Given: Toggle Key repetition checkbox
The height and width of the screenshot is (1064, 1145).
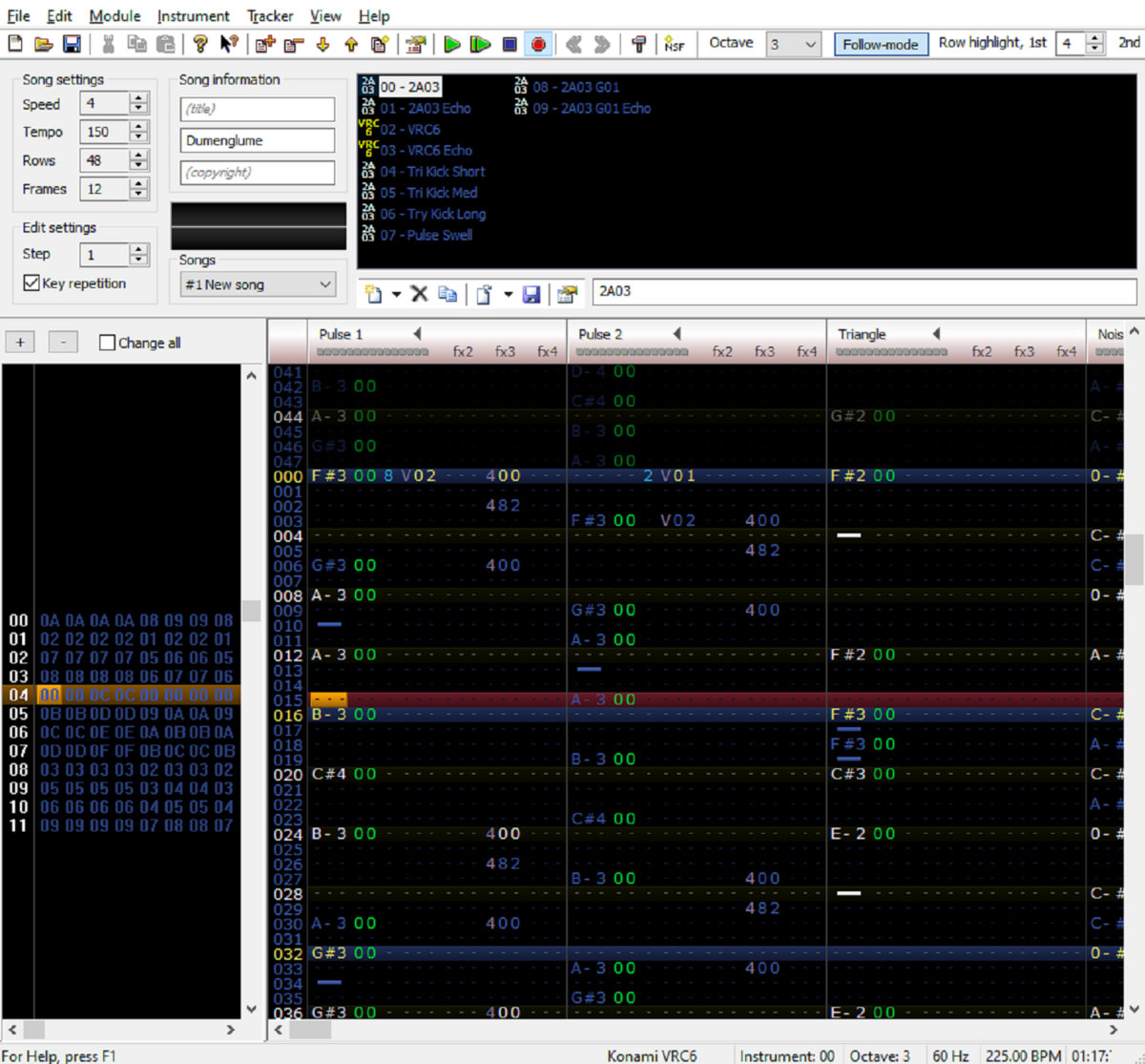Looking at the screenshot, I should [31, 283].
